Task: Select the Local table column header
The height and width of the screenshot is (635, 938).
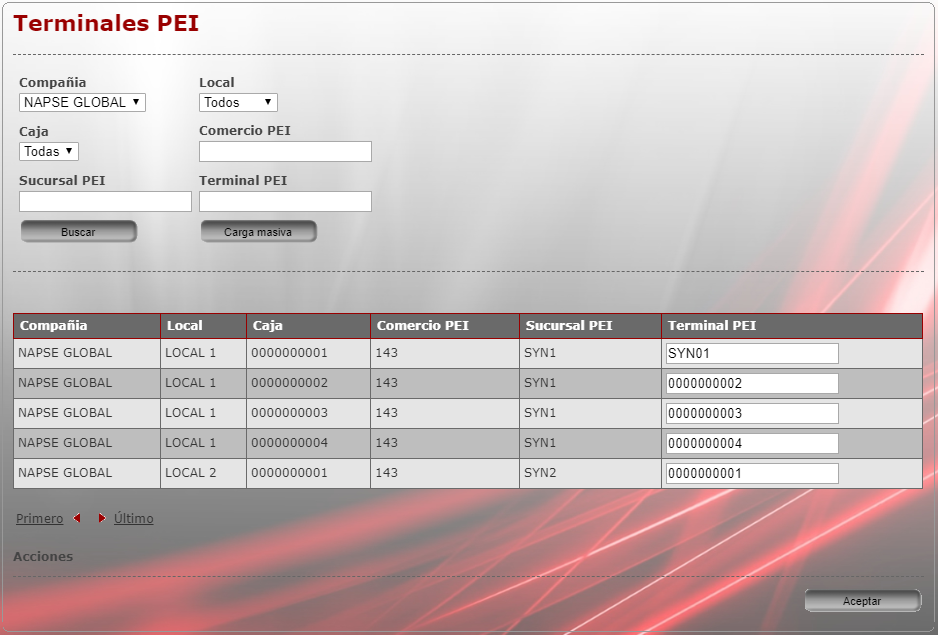Action: tap(203, 326)
